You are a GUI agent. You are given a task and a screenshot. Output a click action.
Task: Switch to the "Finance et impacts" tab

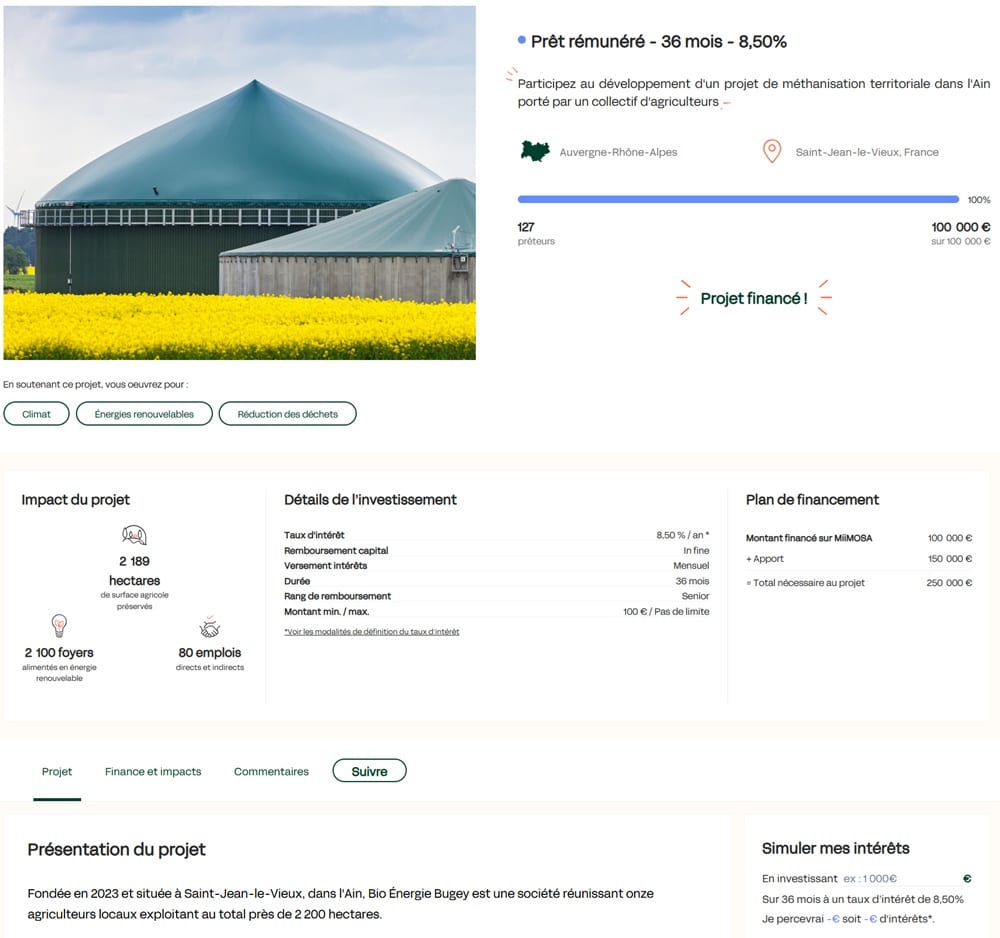coord(152,771)
